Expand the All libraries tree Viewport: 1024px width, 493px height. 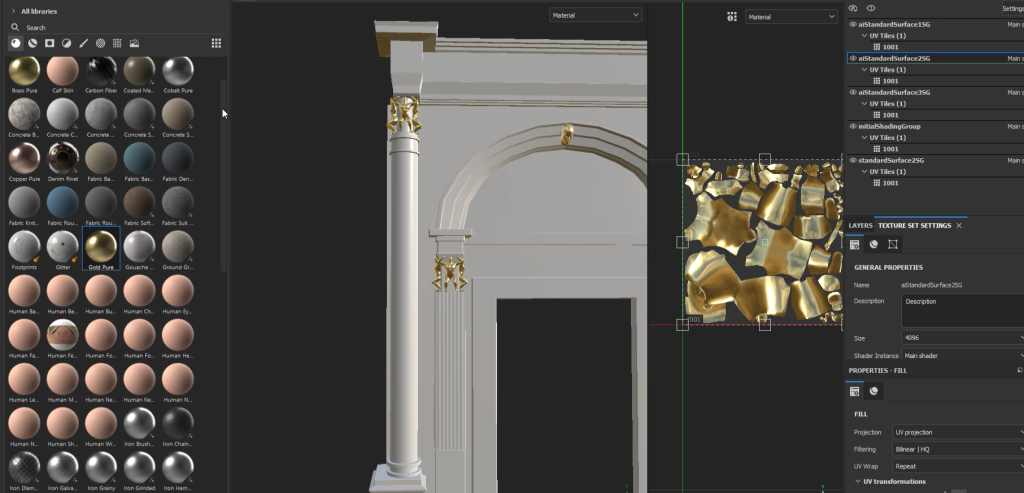[x=13, y=11]
